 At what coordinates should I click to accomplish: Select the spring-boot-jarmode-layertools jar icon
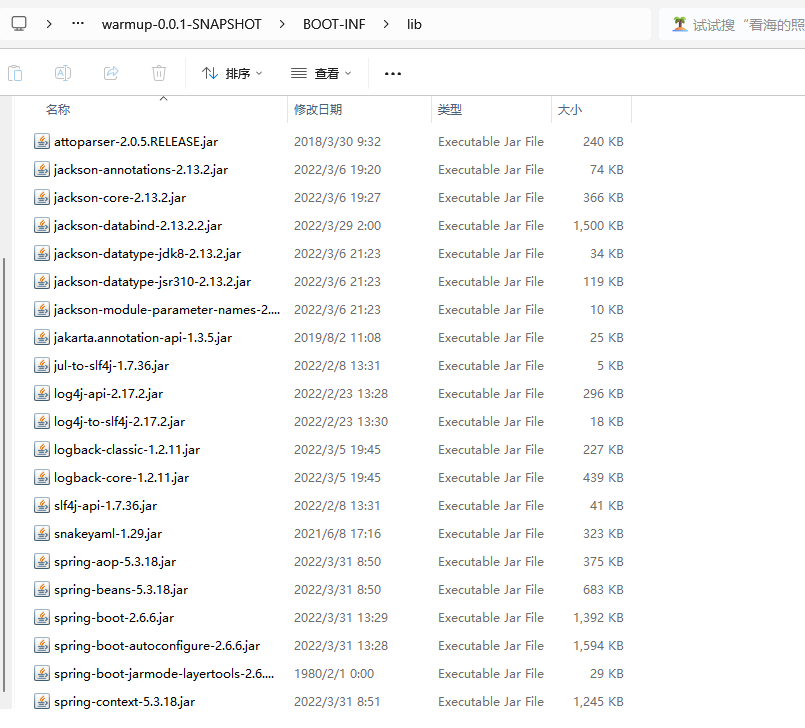pos(42,674)
